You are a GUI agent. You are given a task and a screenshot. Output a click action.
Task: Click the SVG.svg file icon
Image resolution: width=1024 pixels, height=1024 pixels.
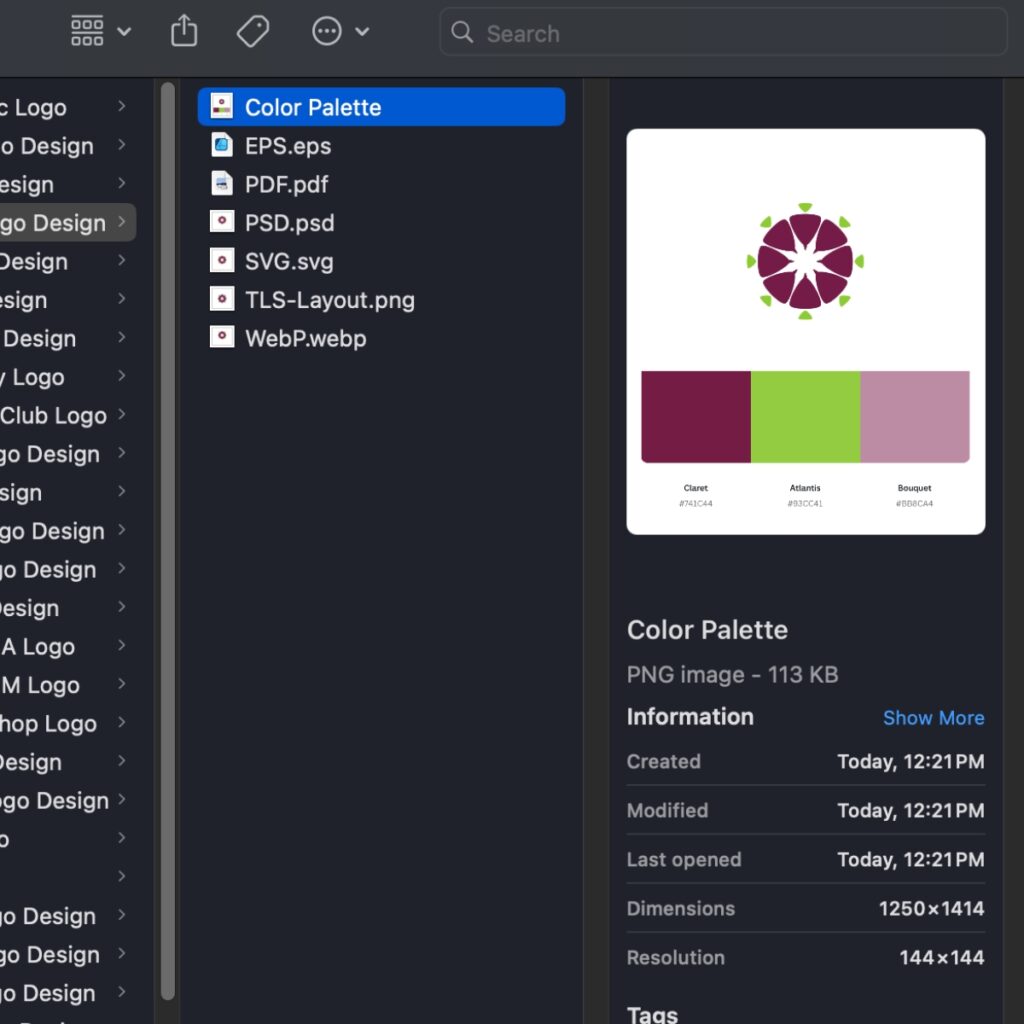pyautogui.click(x=221, y=261)
